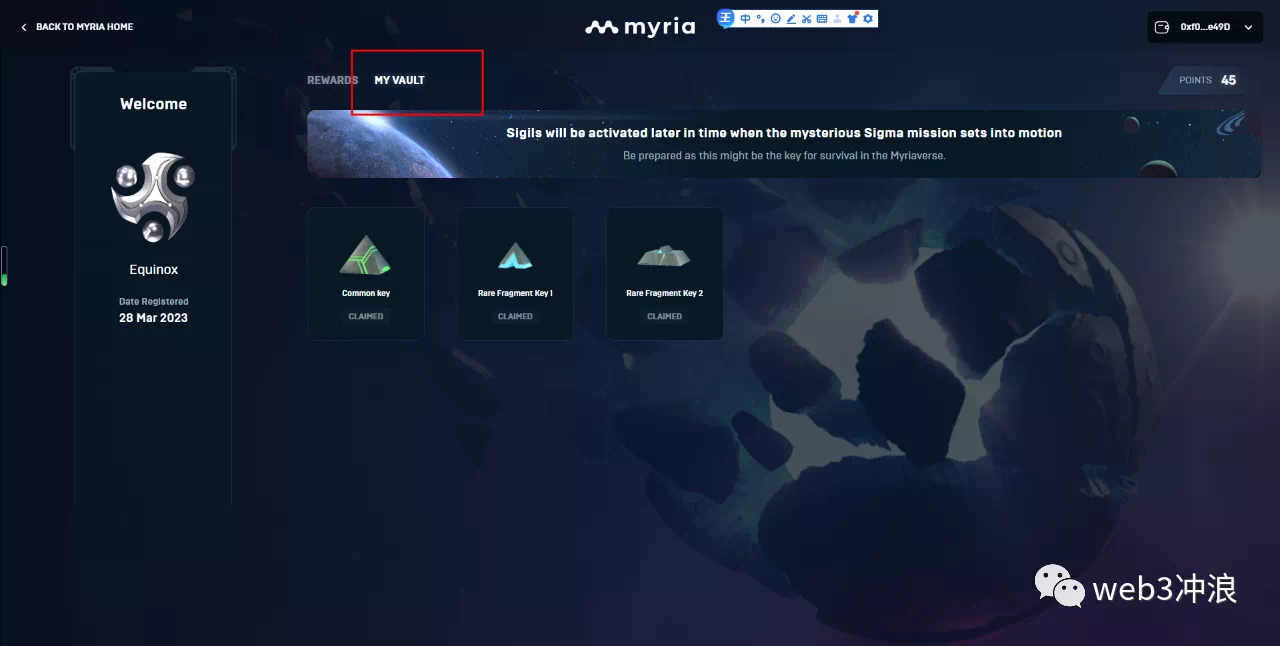Click the Myria logo
1280x646 pixels.
tap(640, 27)
